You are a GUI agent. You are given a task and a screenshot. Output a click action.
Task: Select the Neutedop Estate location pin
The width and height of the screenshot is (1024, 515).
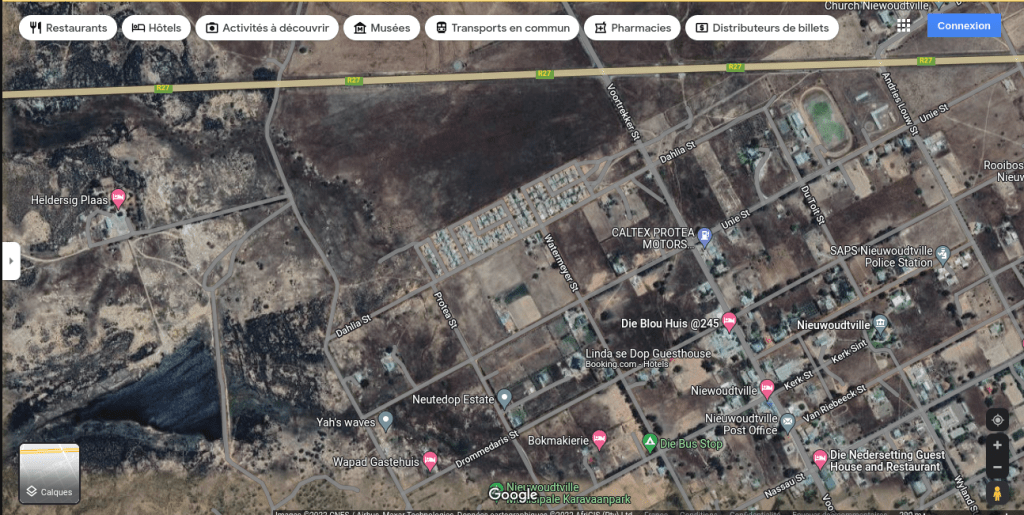(x=505, y=398)
